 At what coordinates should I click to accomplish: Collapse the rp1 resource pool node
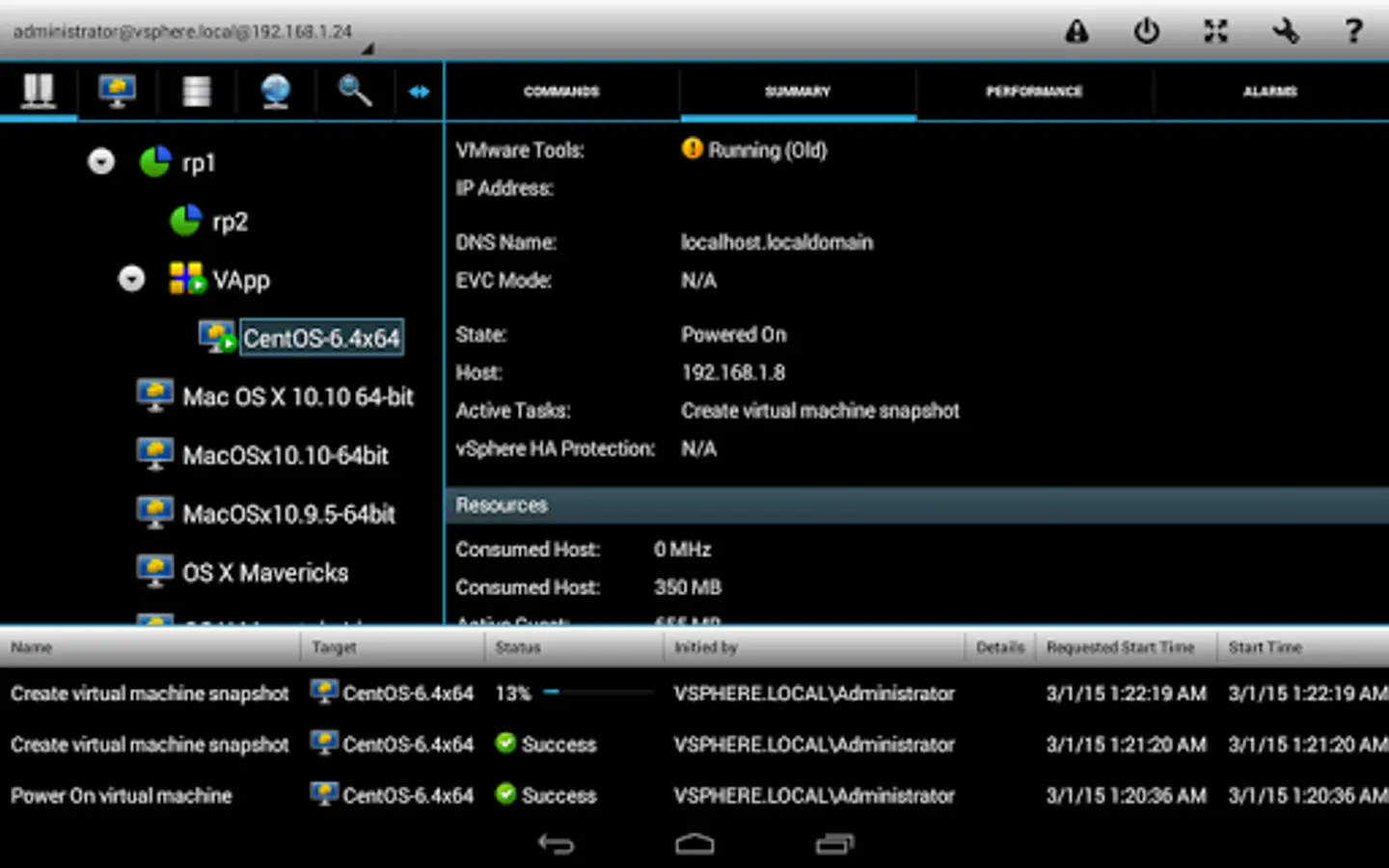click(x=101, y=161)
